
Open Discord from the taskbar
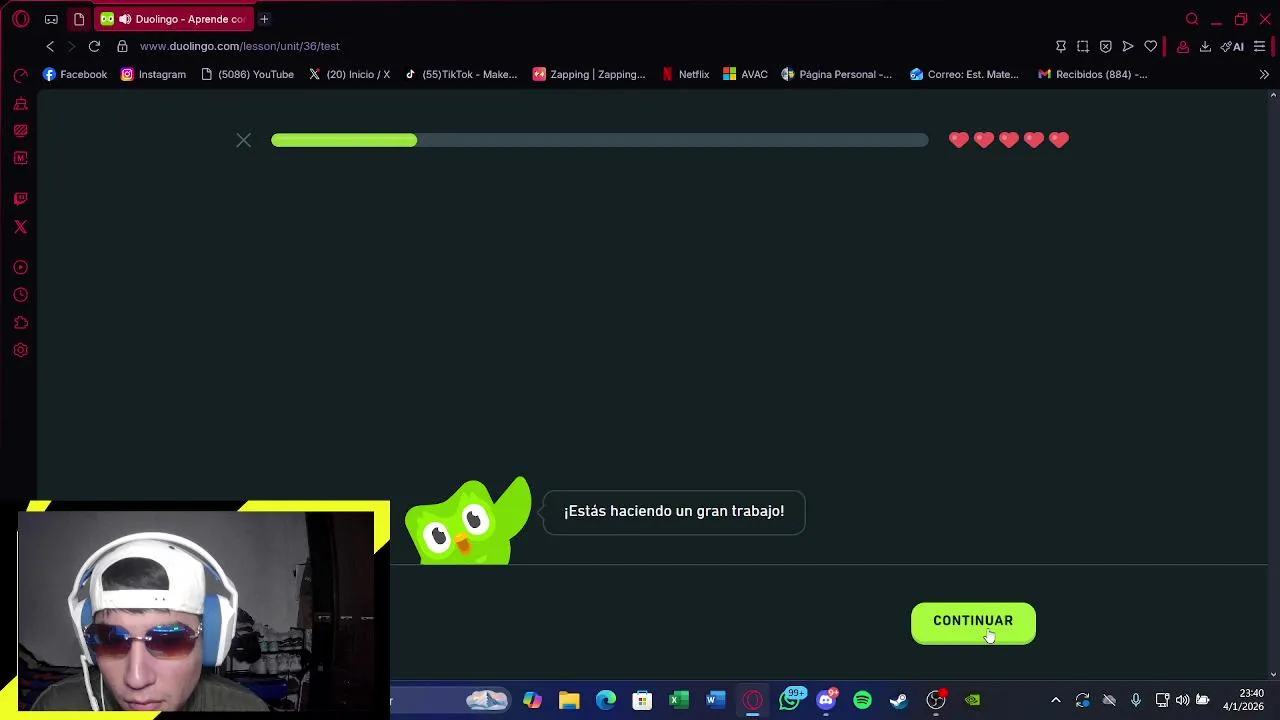pyautogui.click(x=826, y=700)
